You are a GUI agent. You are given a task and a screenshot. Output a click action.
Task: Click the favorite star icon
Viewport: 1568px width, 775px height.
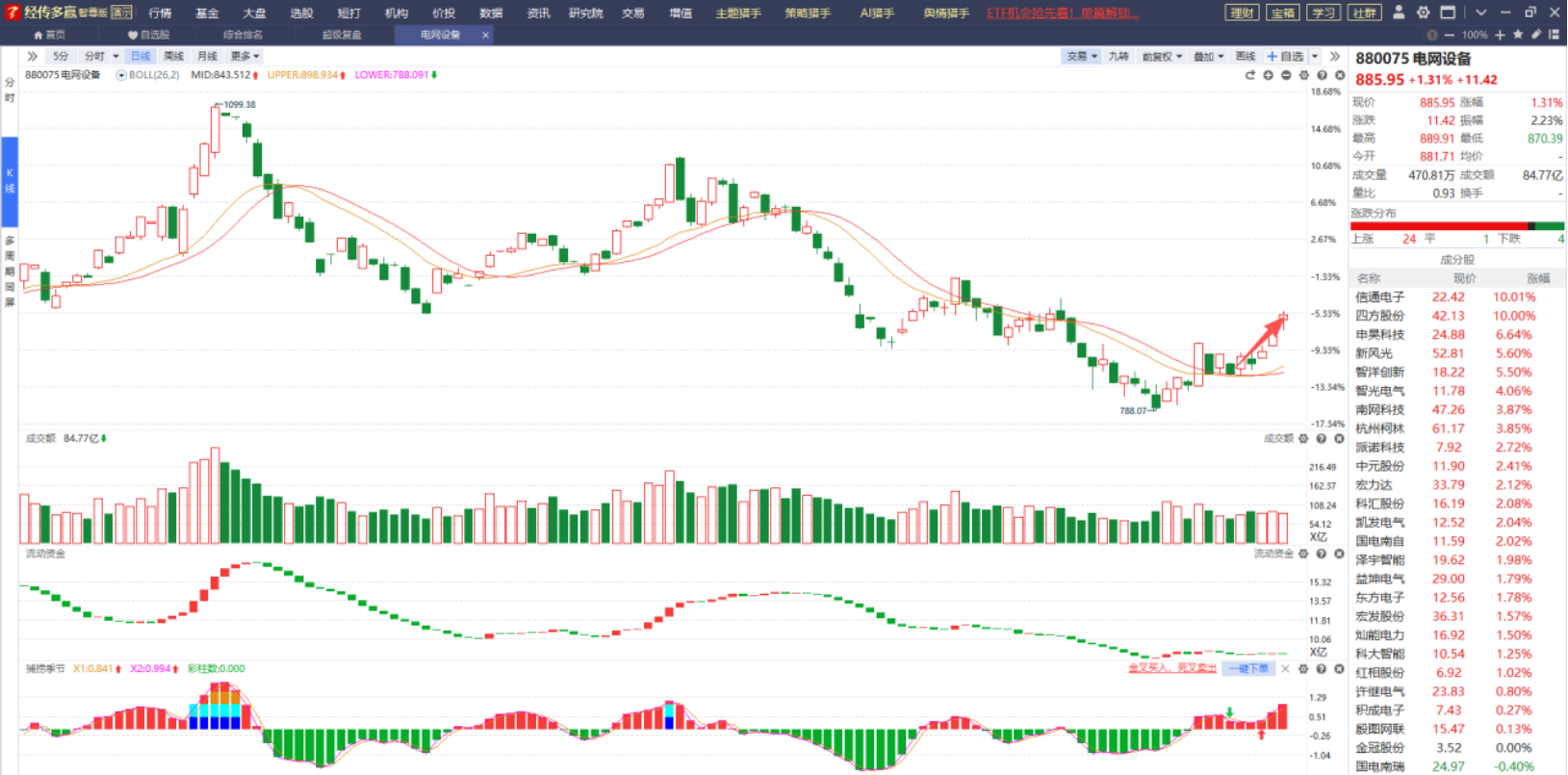(1518, 35)
